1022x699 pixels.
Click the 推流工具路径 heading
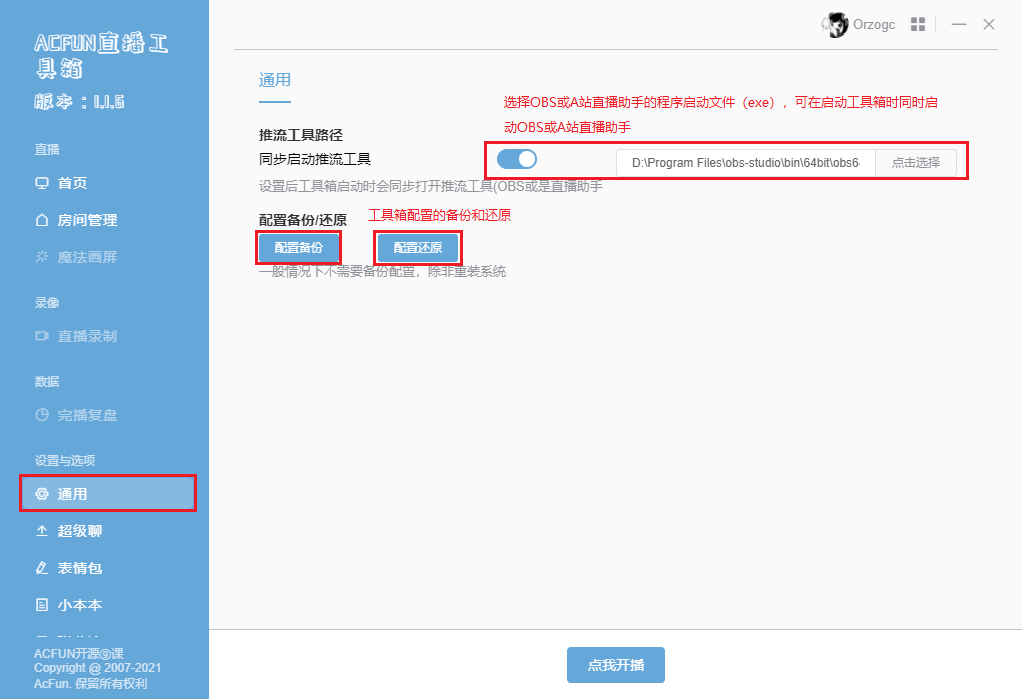point(300,135)
